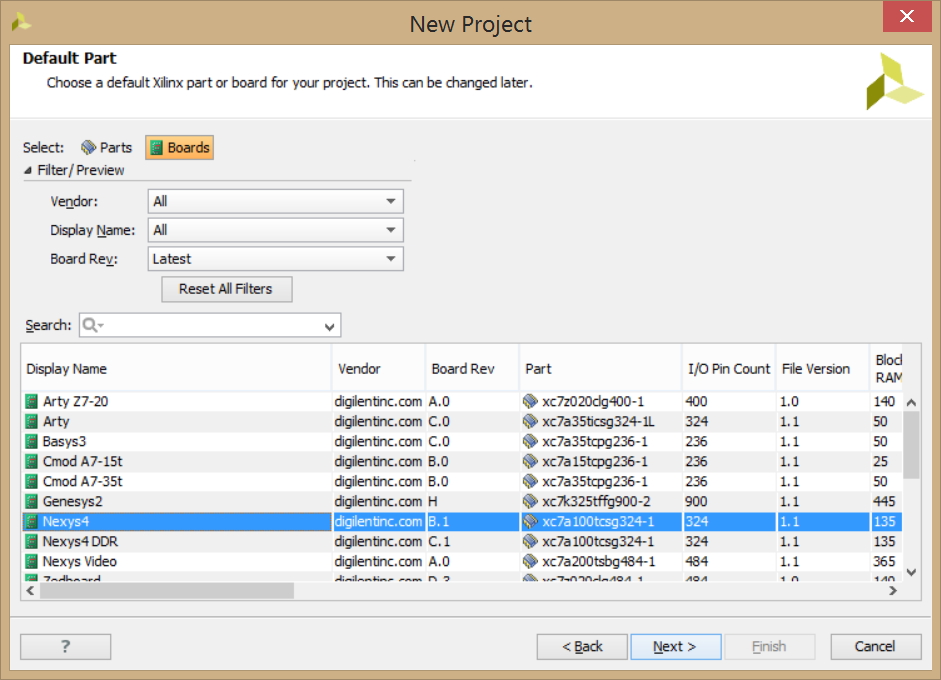The width and height of the screenshot is (941, 680).
Task: Click chip icon beside xc7k325tffg900-2
Action: click(x=530, y=501)
